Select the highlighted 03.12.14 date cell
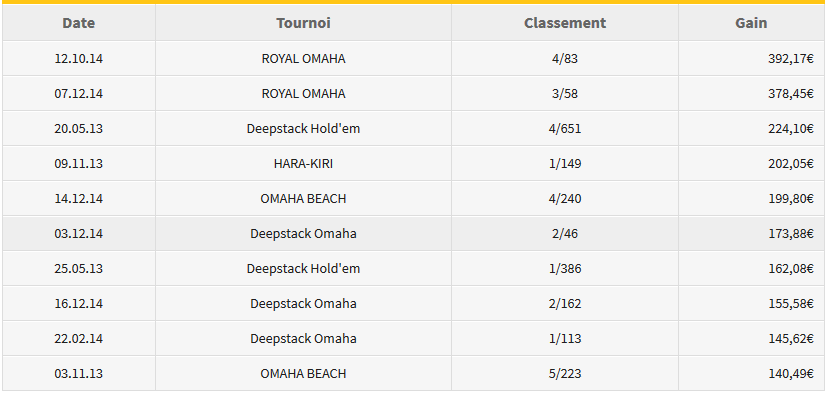 [79, 233]
